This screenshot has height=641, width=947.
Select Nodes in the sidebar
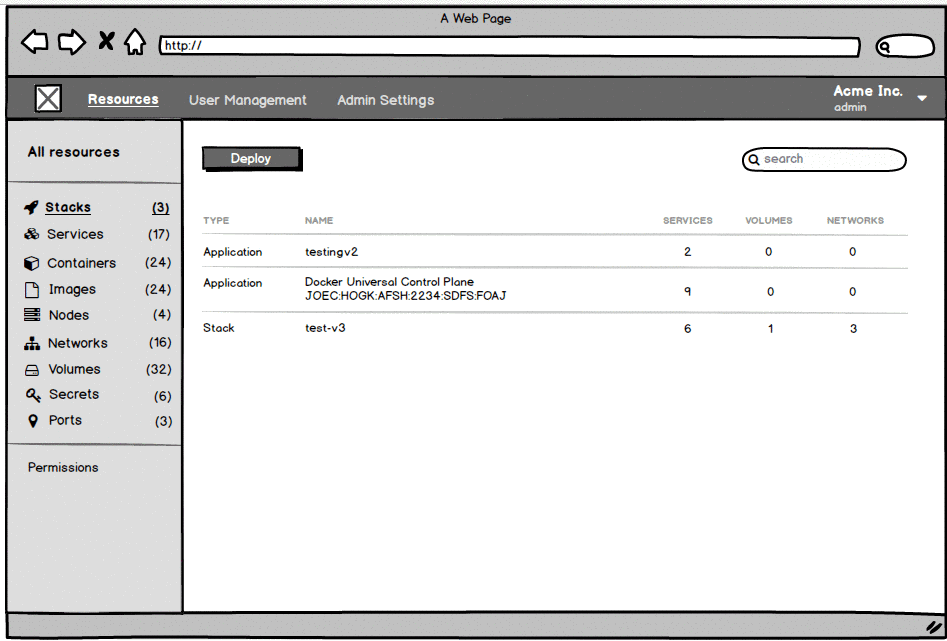(69, 315)
